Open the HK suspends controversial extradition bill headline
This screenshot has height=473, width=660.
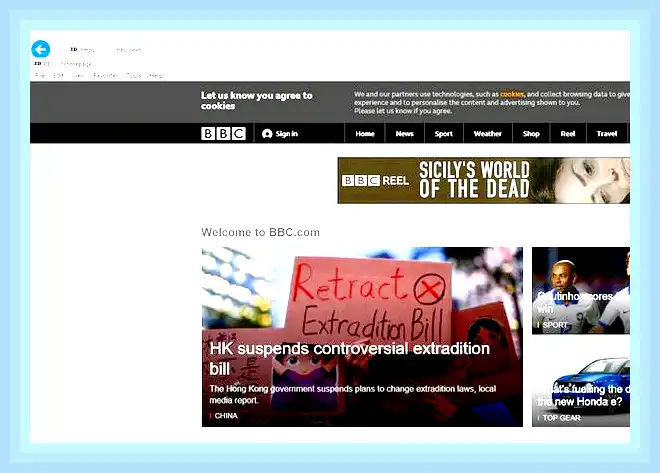(349, 359)
